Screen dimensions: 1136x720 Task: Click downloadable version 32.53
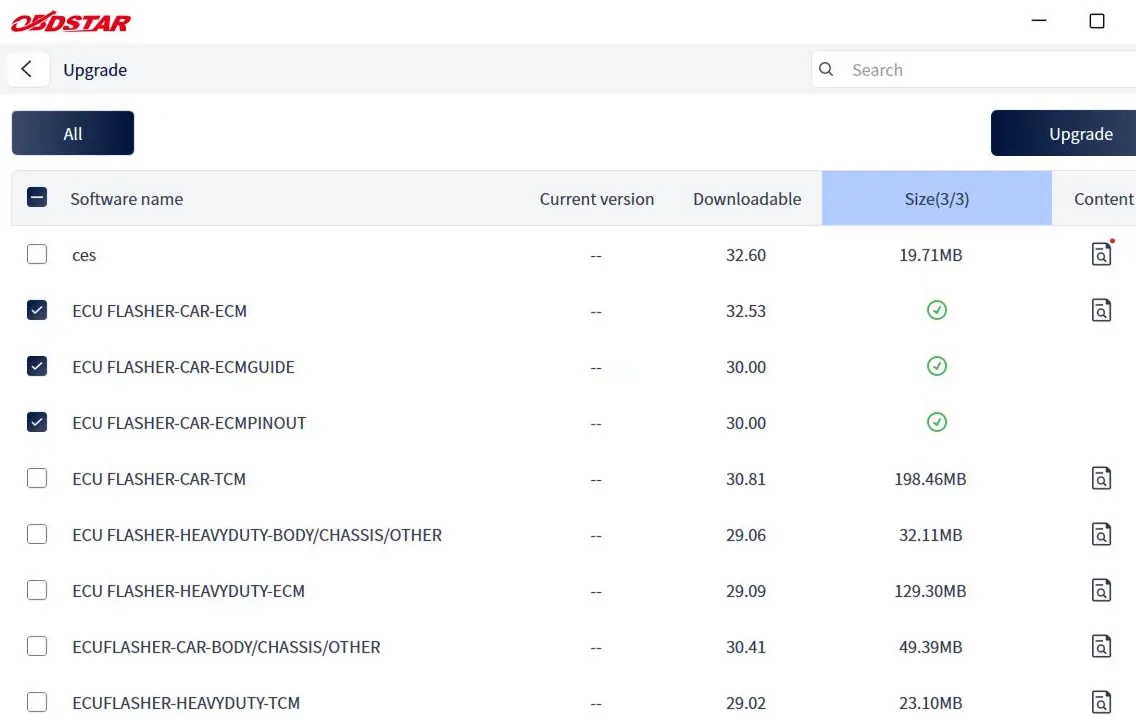(x=746, y=311)
